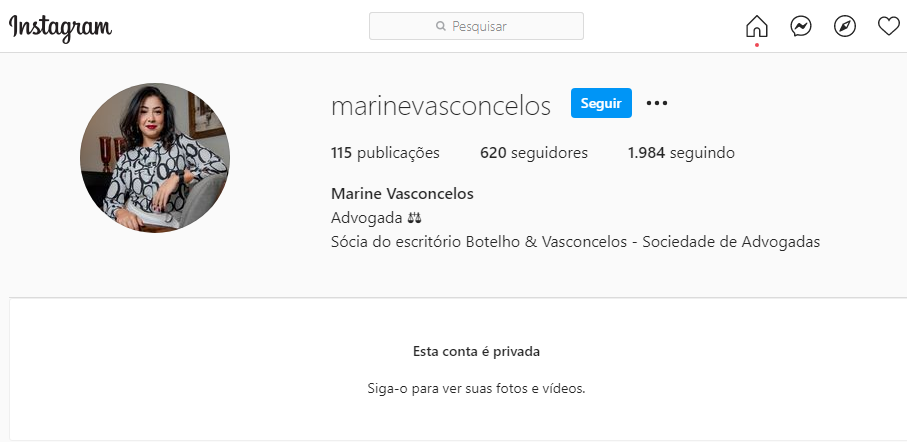Open the three-dot profile options menu
Image resolution: width=907 pixels, height=442 pixels.
(x=657, y=103)
